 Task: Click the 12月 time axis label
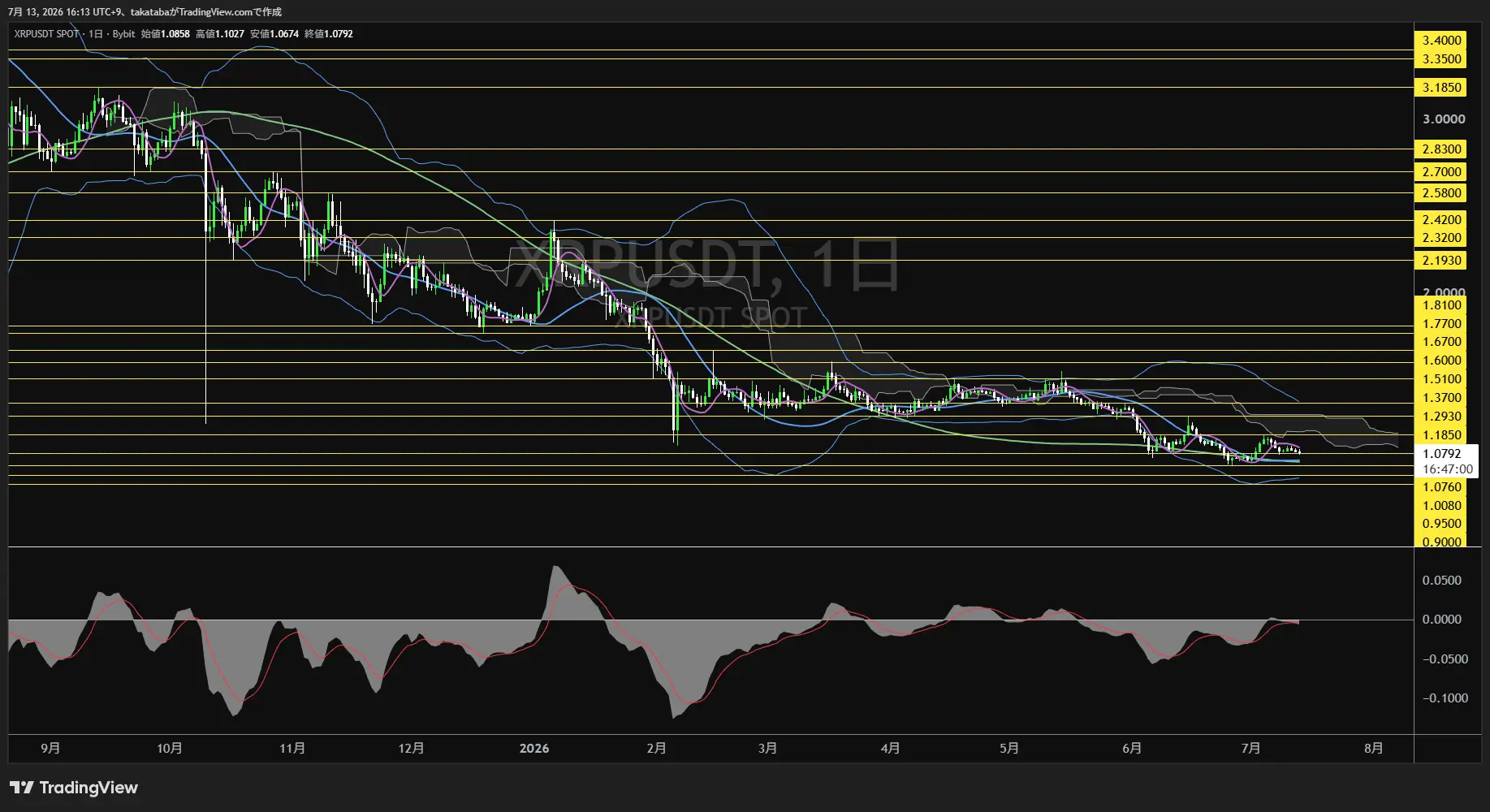[x=412, y=748]
